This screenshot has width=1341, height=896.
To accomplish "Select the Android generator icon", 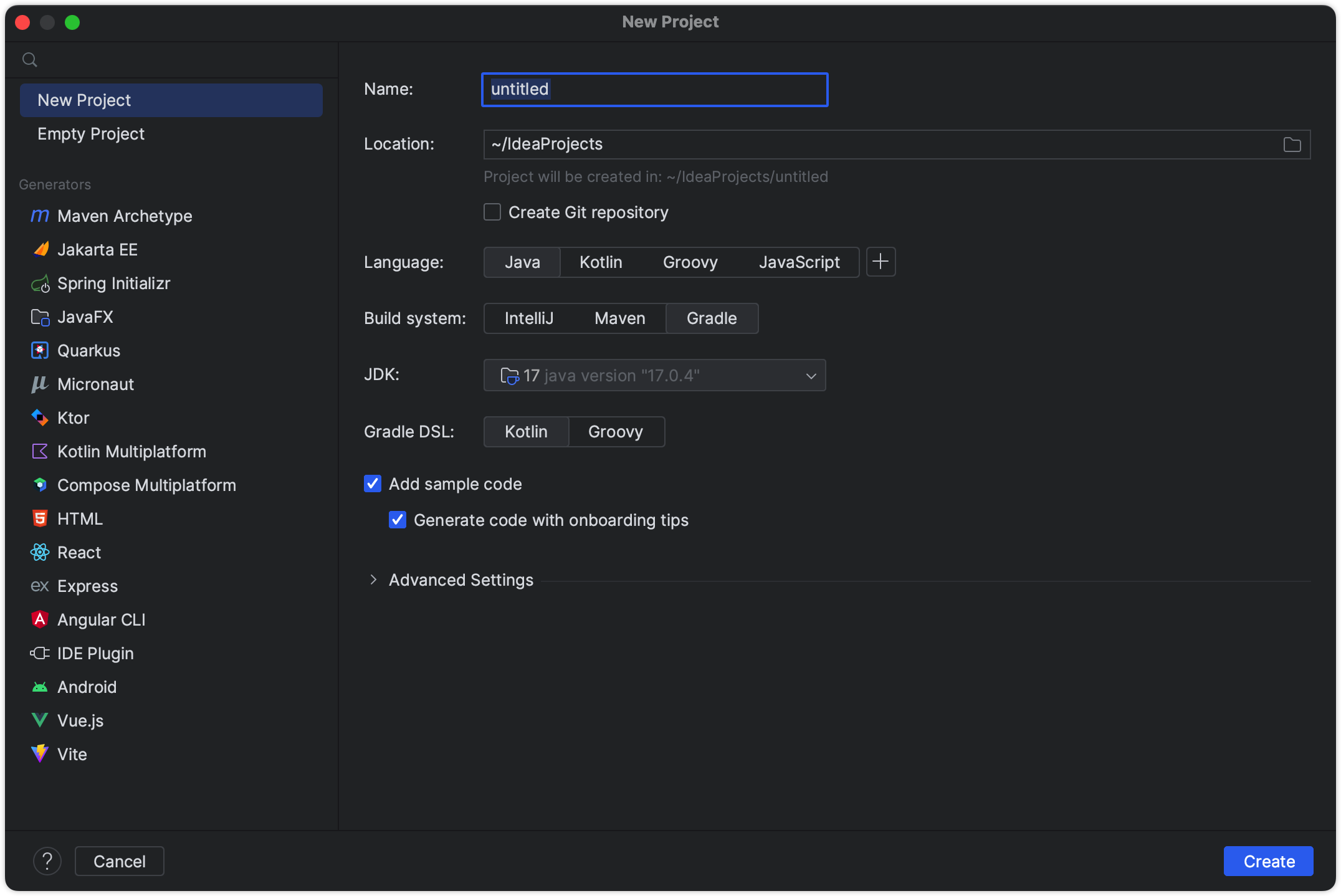I will tap(40, 687).
